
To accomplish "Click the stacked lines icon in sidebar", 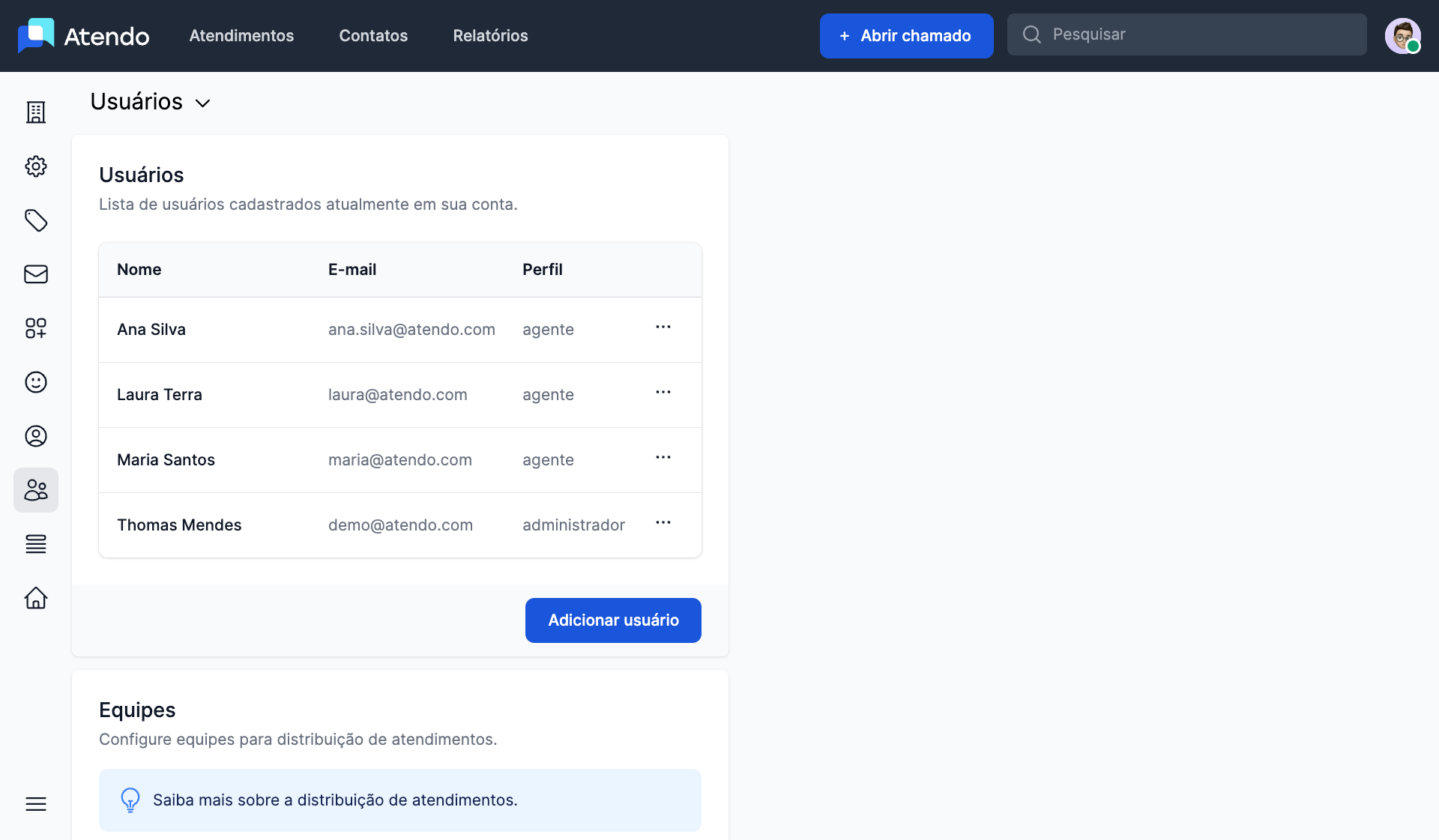I will [36, 544].
